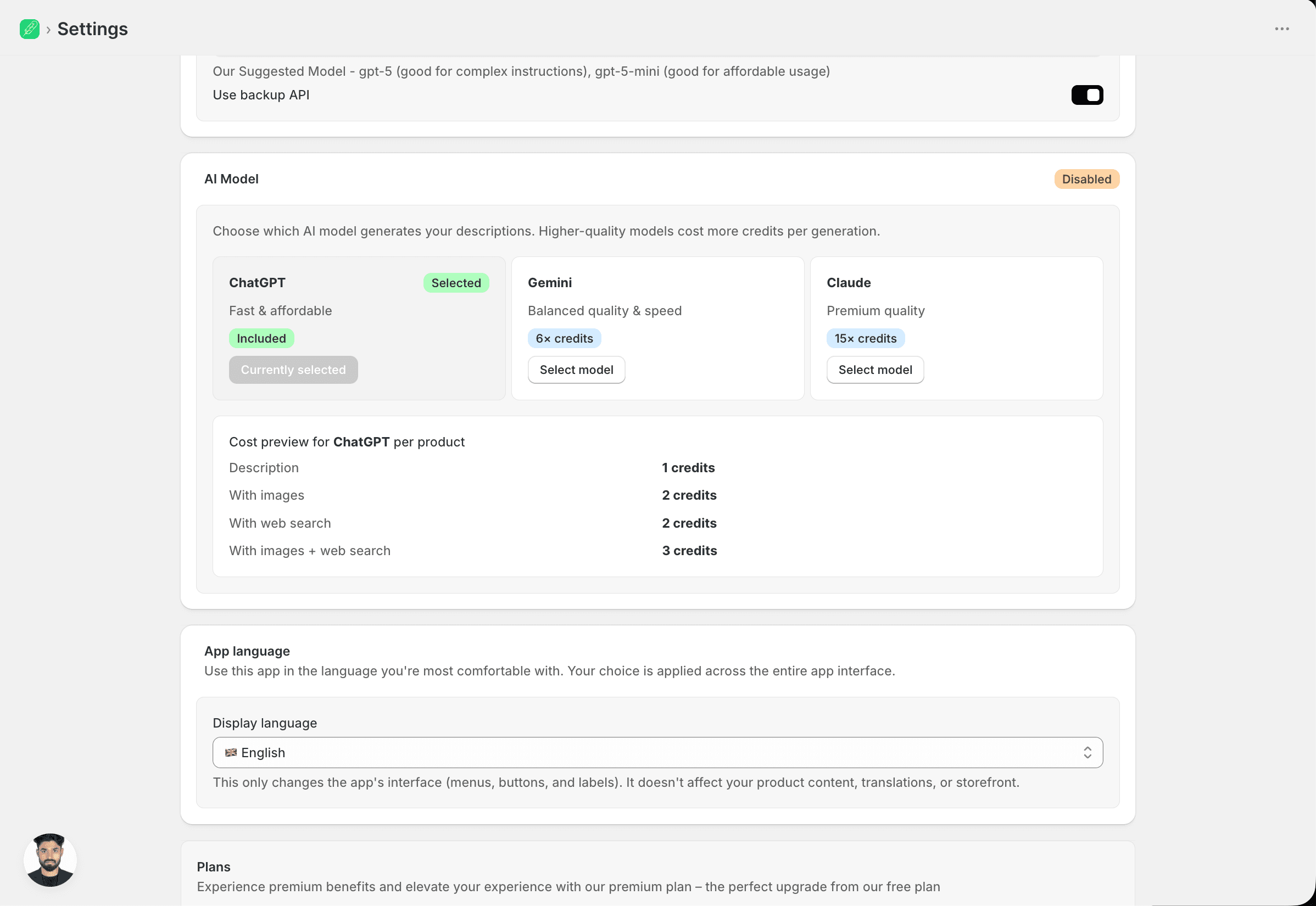This screenshot has height=906, width=1316.
Task: Click the 15× credits badge
Action: point(865,338)
